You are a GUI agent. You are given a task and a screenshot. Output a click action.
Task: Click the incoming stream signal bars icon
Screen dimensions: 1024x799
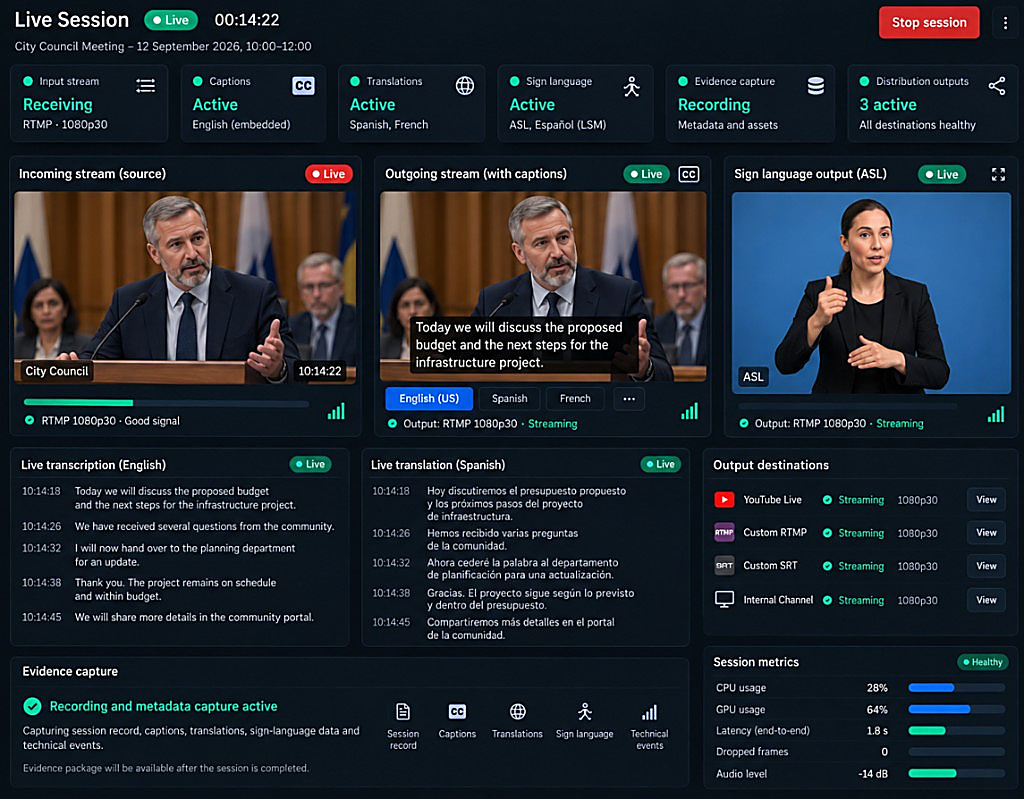click(336, 411)
